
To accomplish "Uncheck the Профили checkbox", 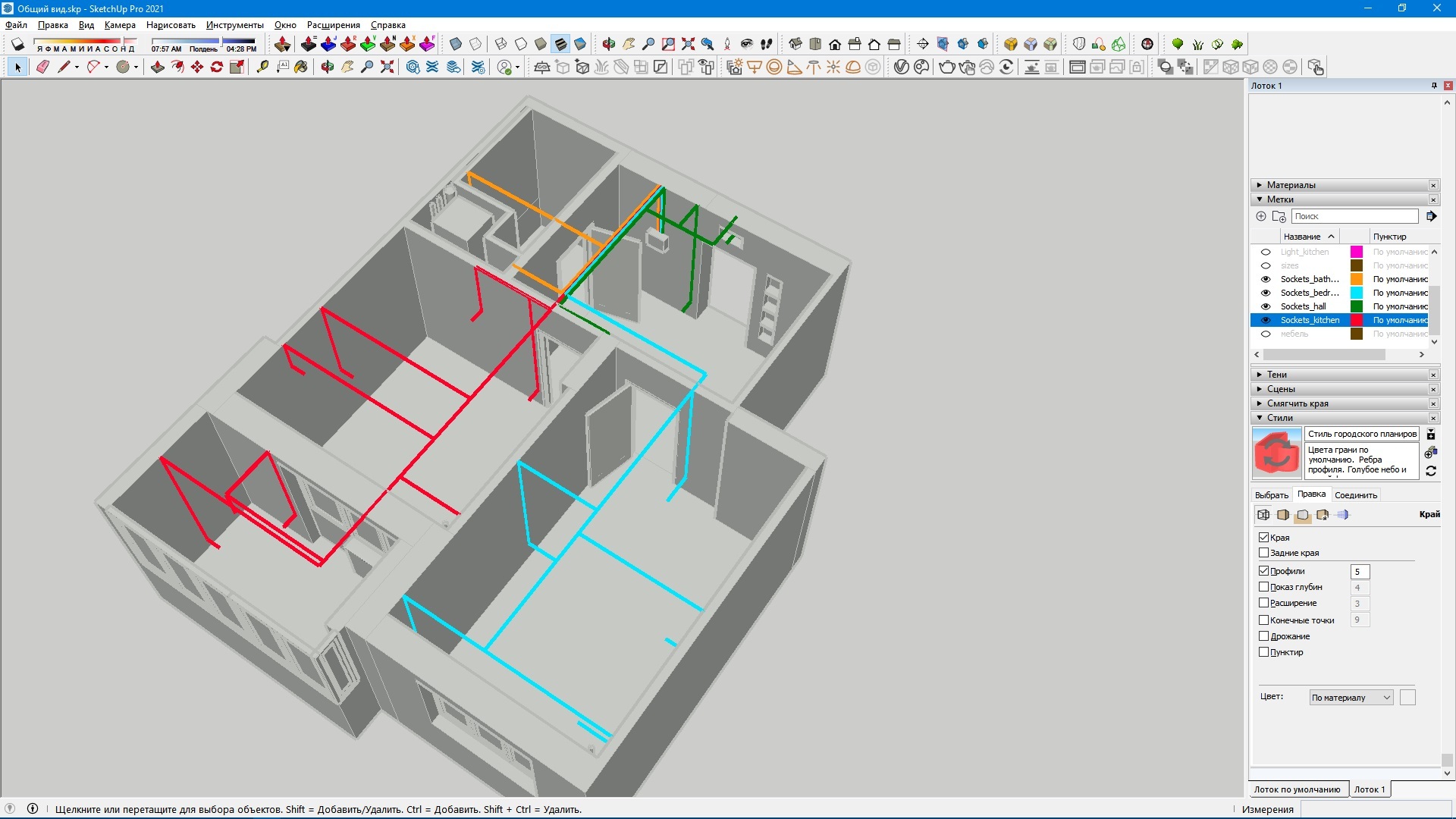I will [x=1264, y=571].
